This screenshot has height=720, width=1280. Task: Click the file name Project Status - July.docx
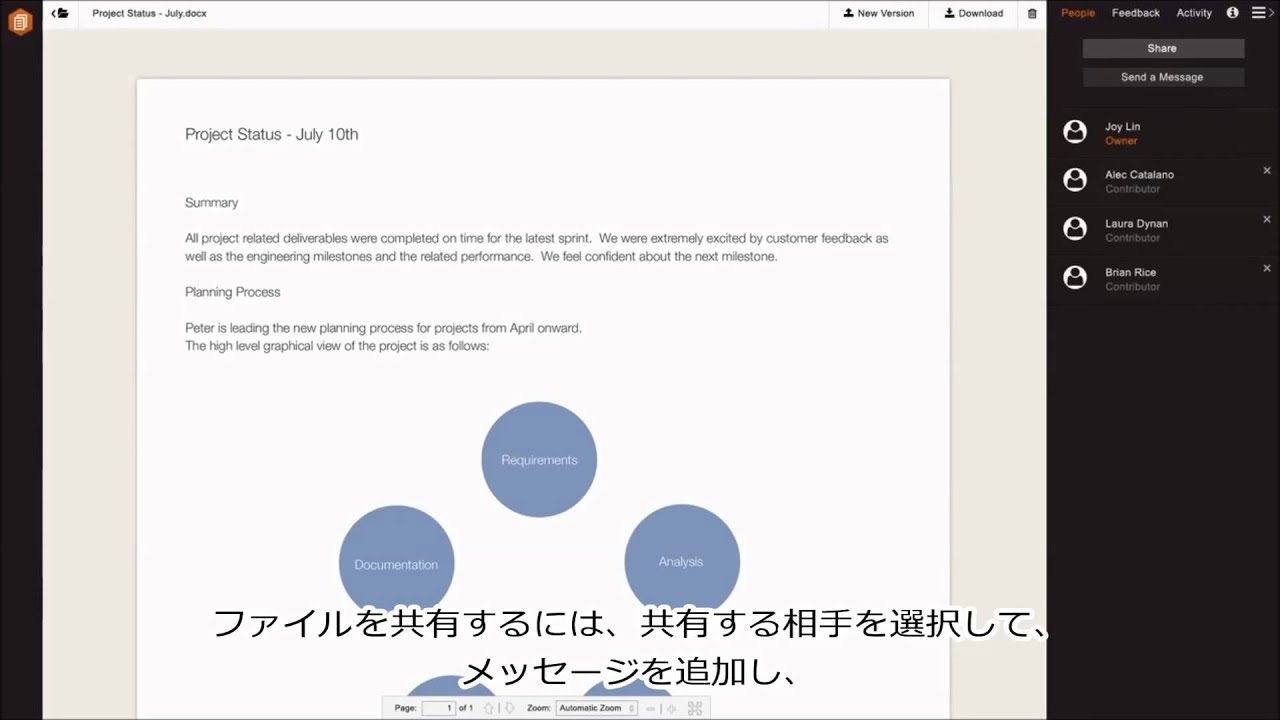pyautogui.click(x=149, y=13)
